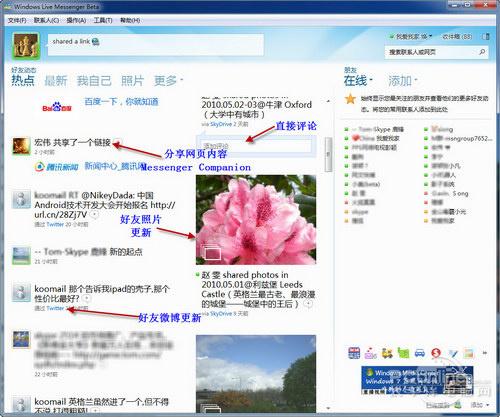Click the 'shared a link' status message field
The image size is (500, 417).
pos(156,45)
